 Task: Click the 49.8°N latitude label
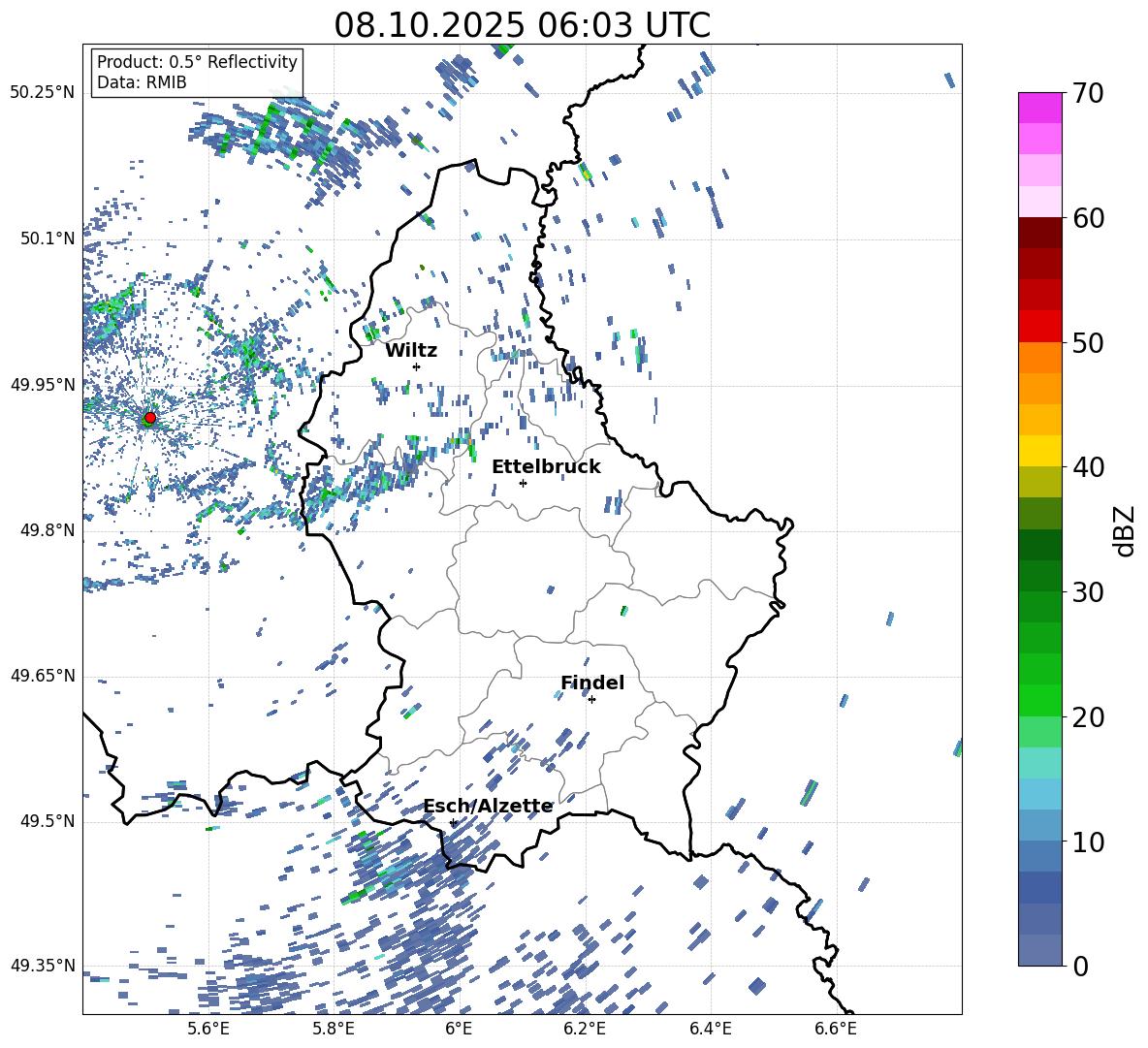(48, 530)
